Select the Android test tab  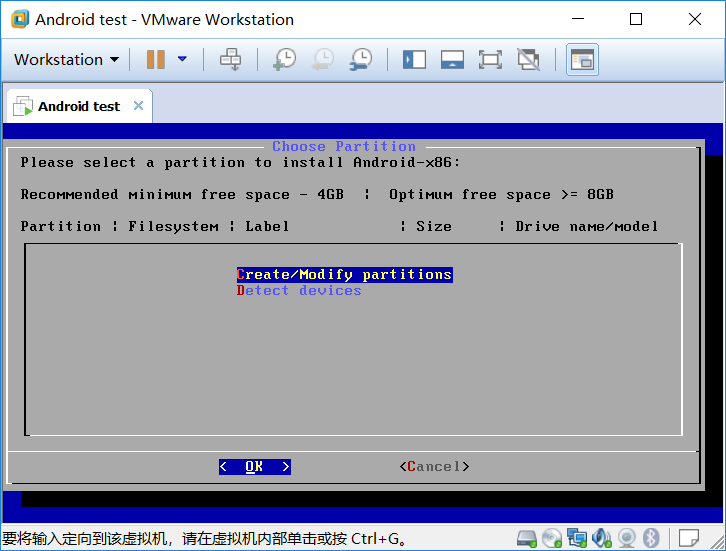click(79, 106)
